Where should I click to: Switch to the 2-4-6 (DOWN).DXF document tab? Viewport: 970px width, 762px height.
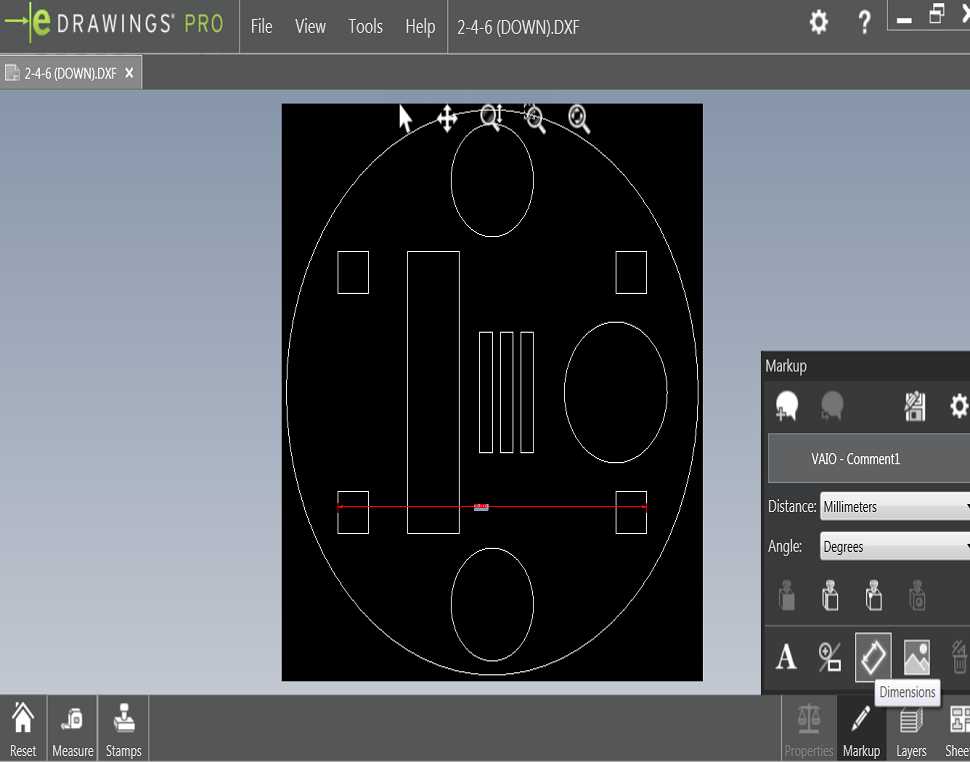pos(70,74)
